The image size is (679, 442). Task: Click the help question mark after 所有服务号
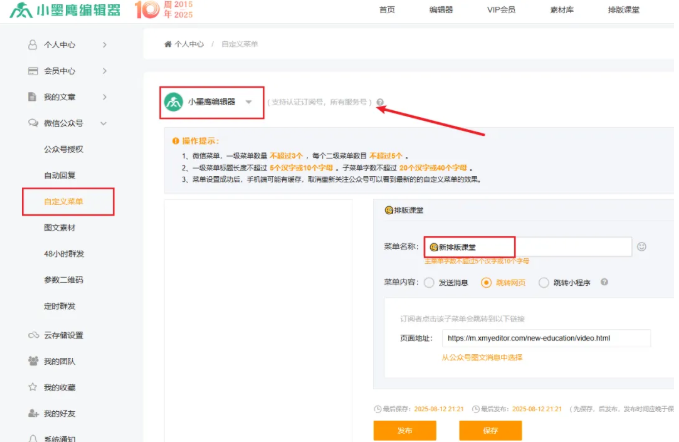(380, 102)
